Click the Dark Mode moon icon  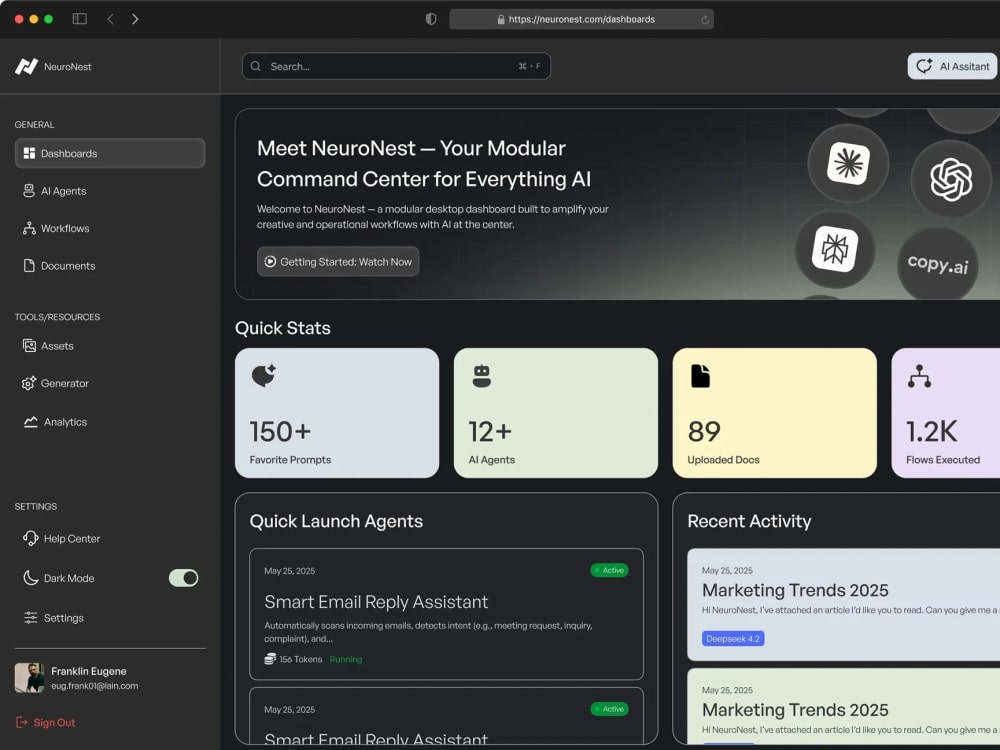[x=31, y=578]
